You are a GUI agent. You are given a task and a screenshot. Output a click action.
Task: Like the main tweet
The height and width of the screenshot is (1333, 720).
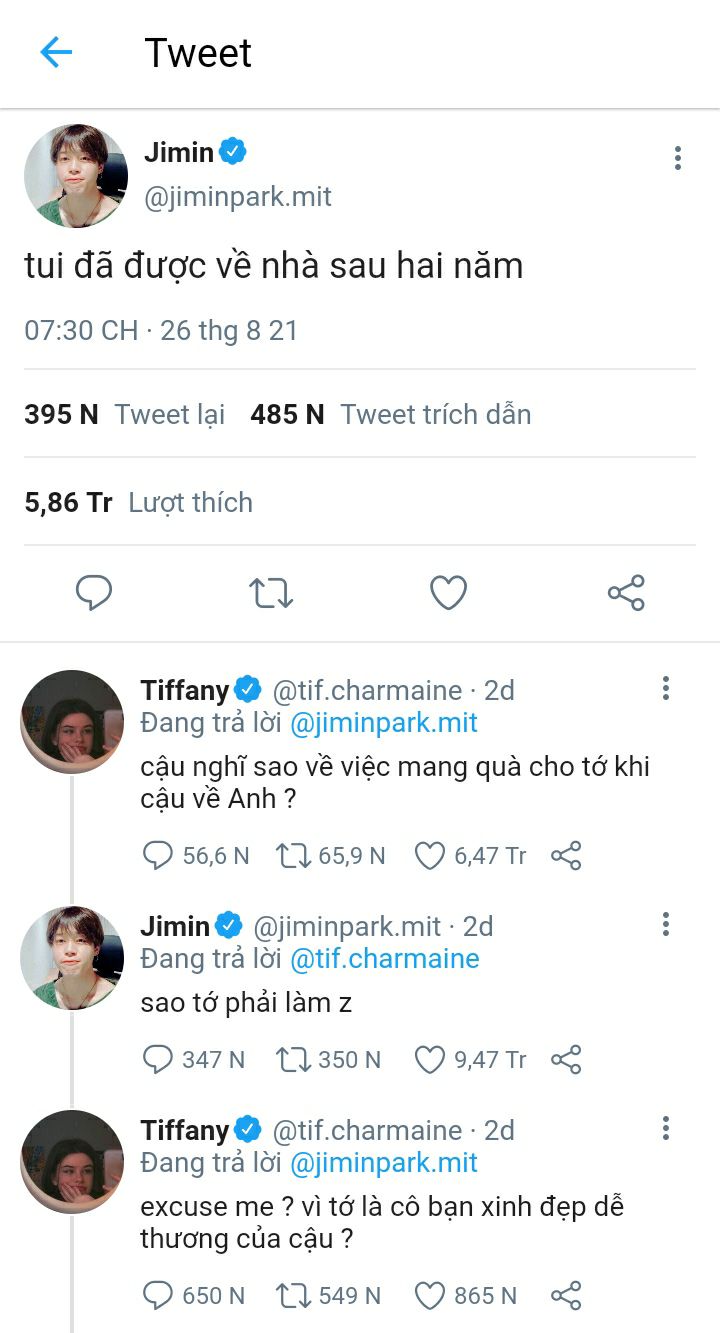448,593
